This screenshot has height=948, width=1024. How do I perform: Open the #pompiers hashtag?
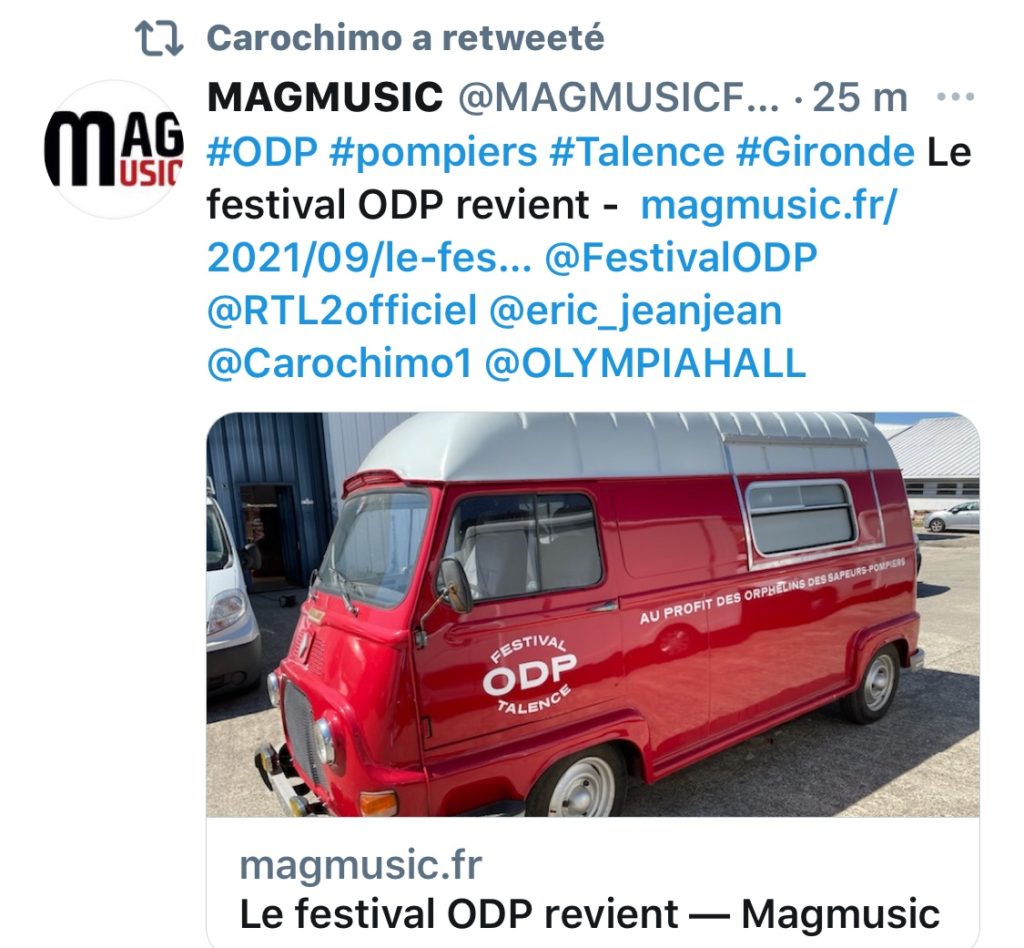[434, 152]
